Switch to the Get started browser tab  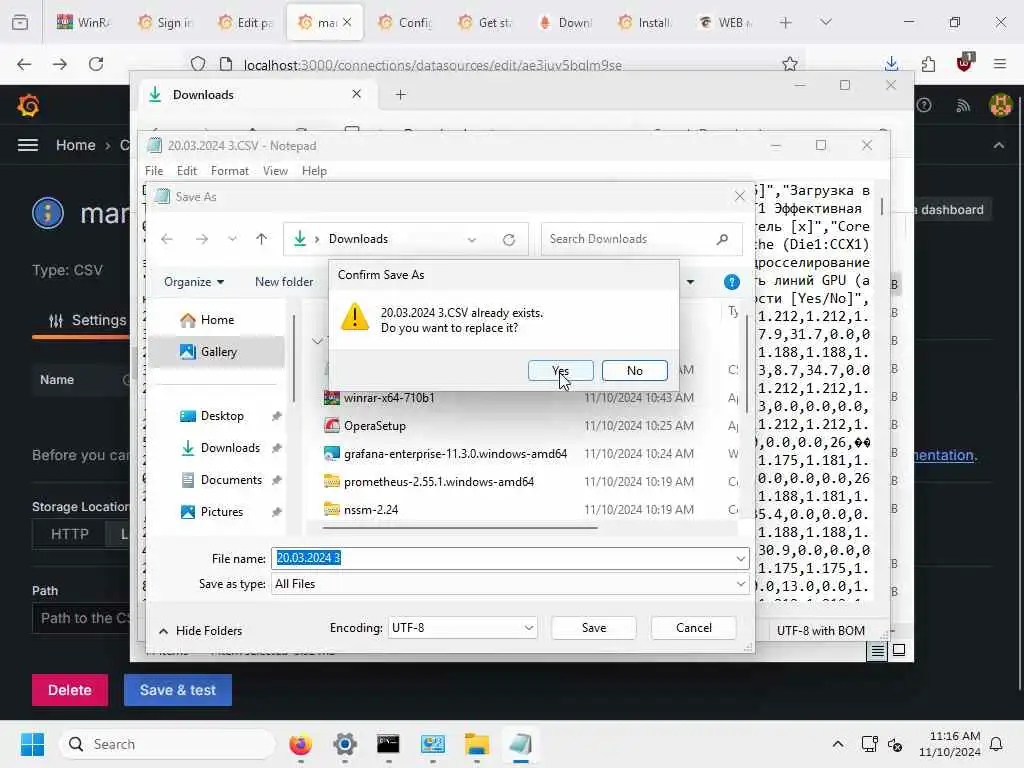point(485,23)
